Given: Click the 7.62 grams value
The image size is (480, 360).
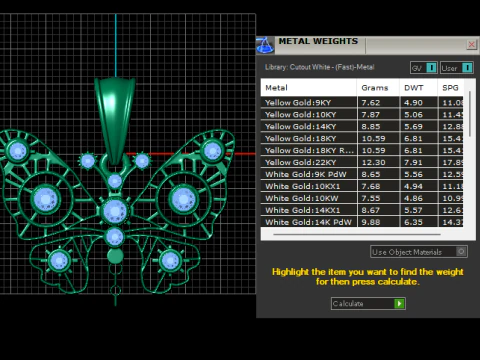Looking at the screenshot, I should pyautogui.click(x=371, y=103).
